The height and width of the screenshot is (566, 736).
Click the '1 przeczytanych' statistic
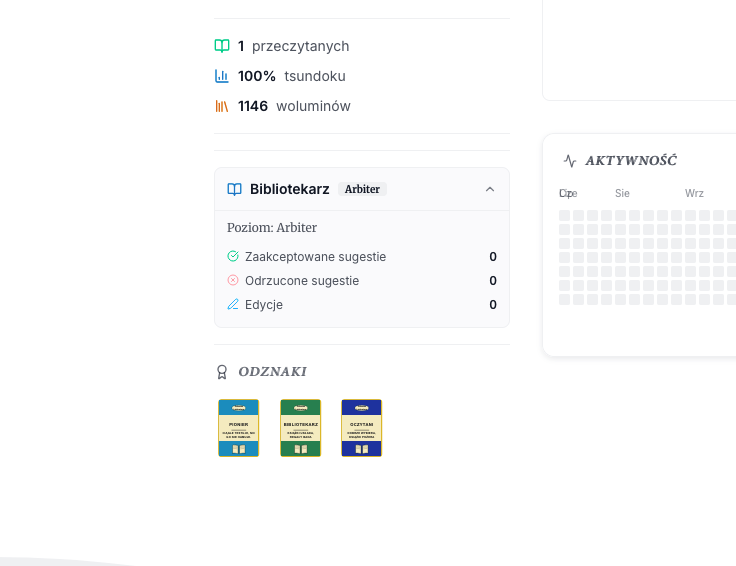coord(282,46)
